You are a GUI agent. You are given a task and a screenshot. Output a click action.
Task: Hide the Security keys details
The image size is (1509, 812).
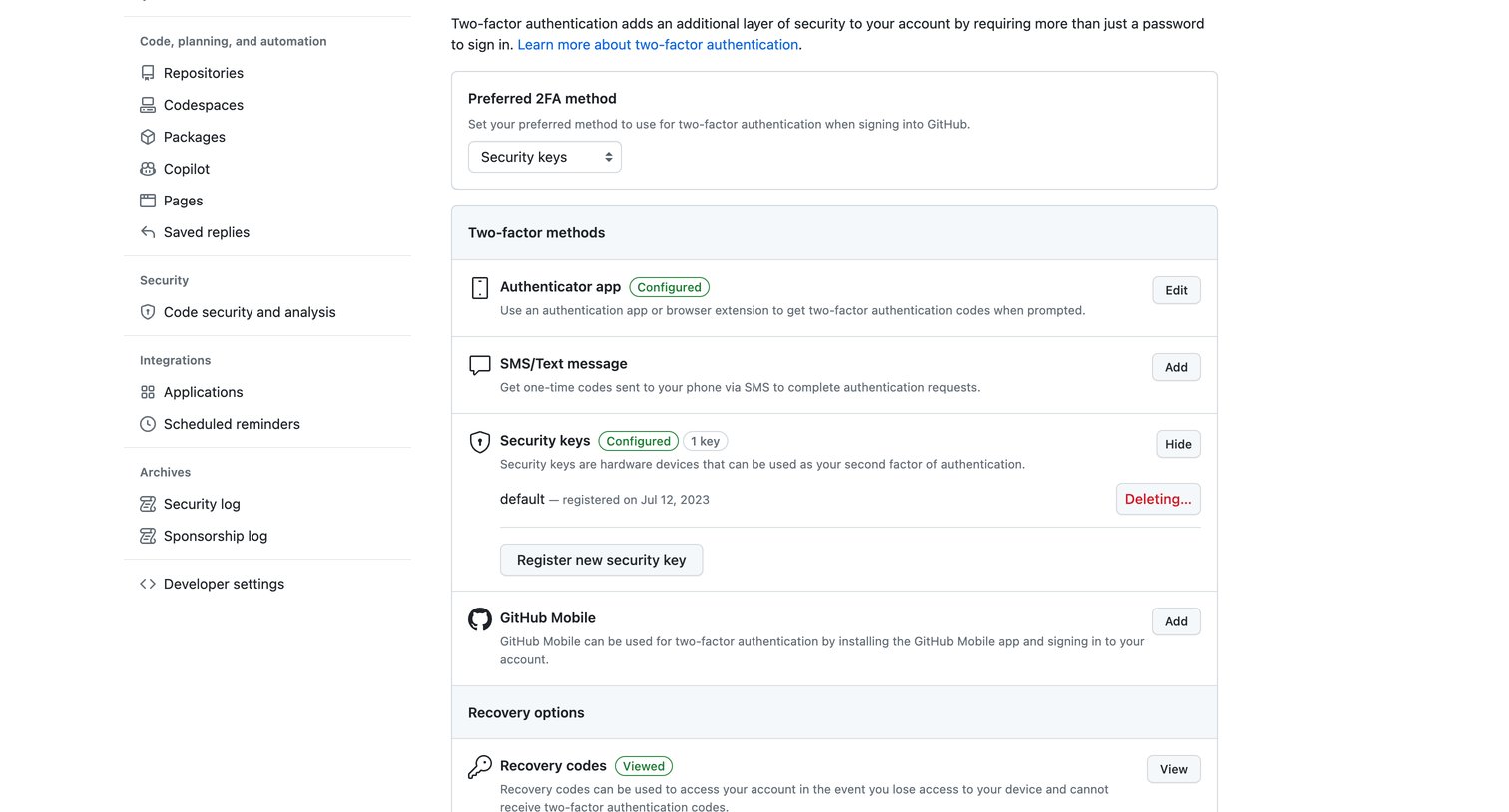1178,444
